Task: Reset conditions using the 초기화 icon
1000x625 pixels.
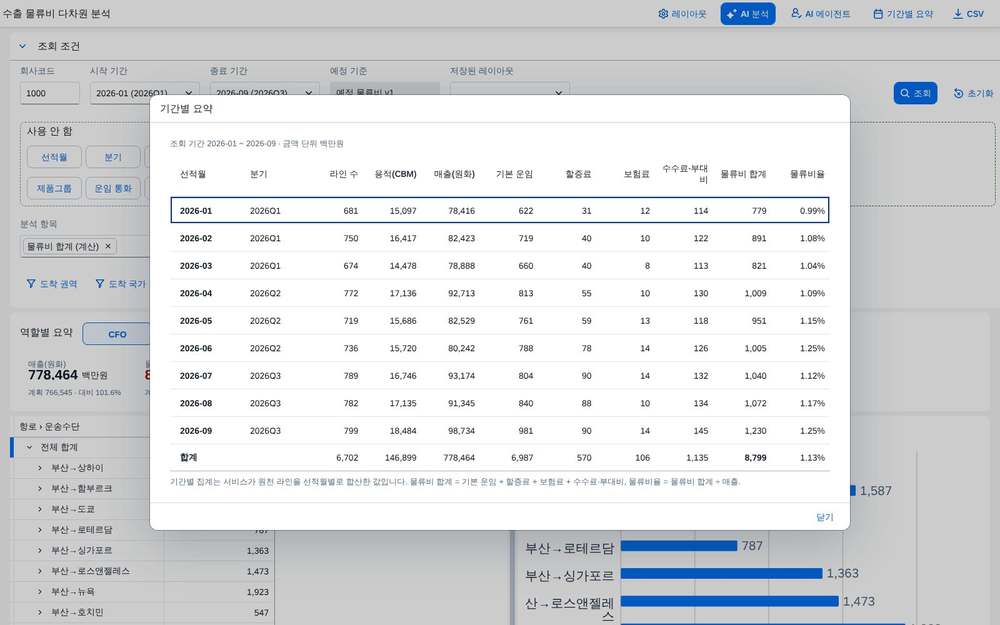Action: pyautogui.click(x=973, y=93)
